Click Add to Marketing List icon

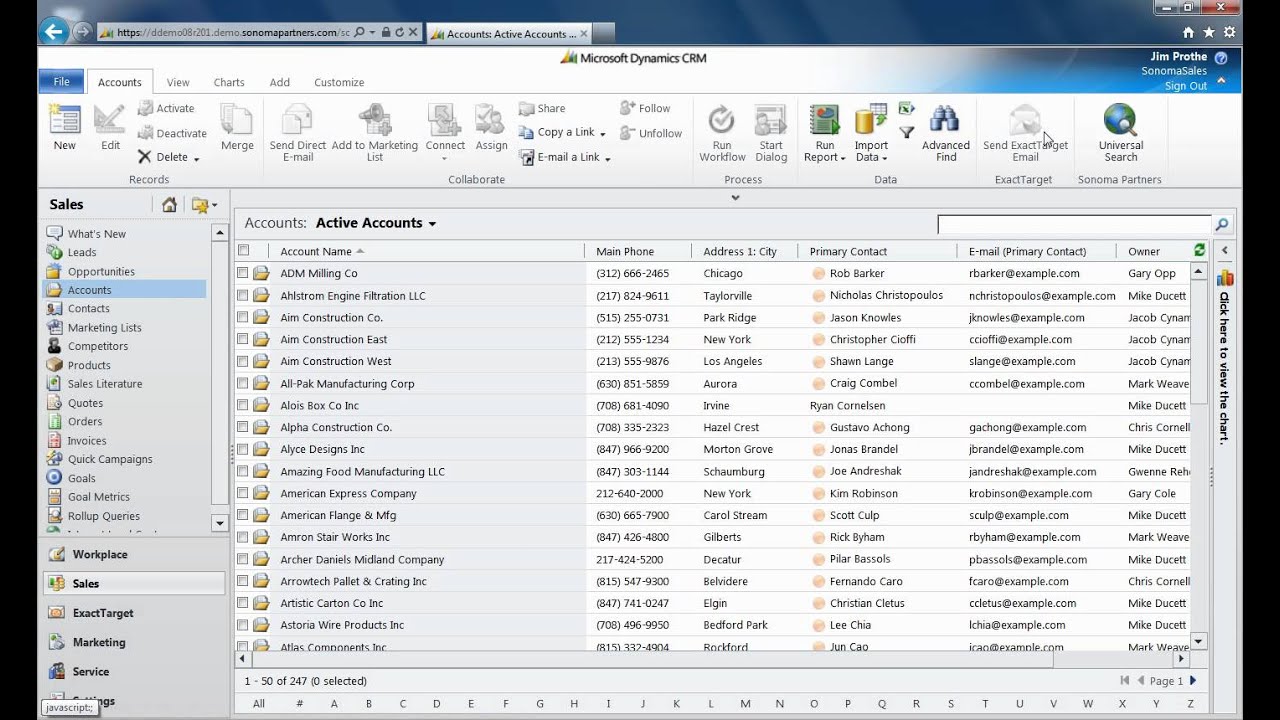375,120
